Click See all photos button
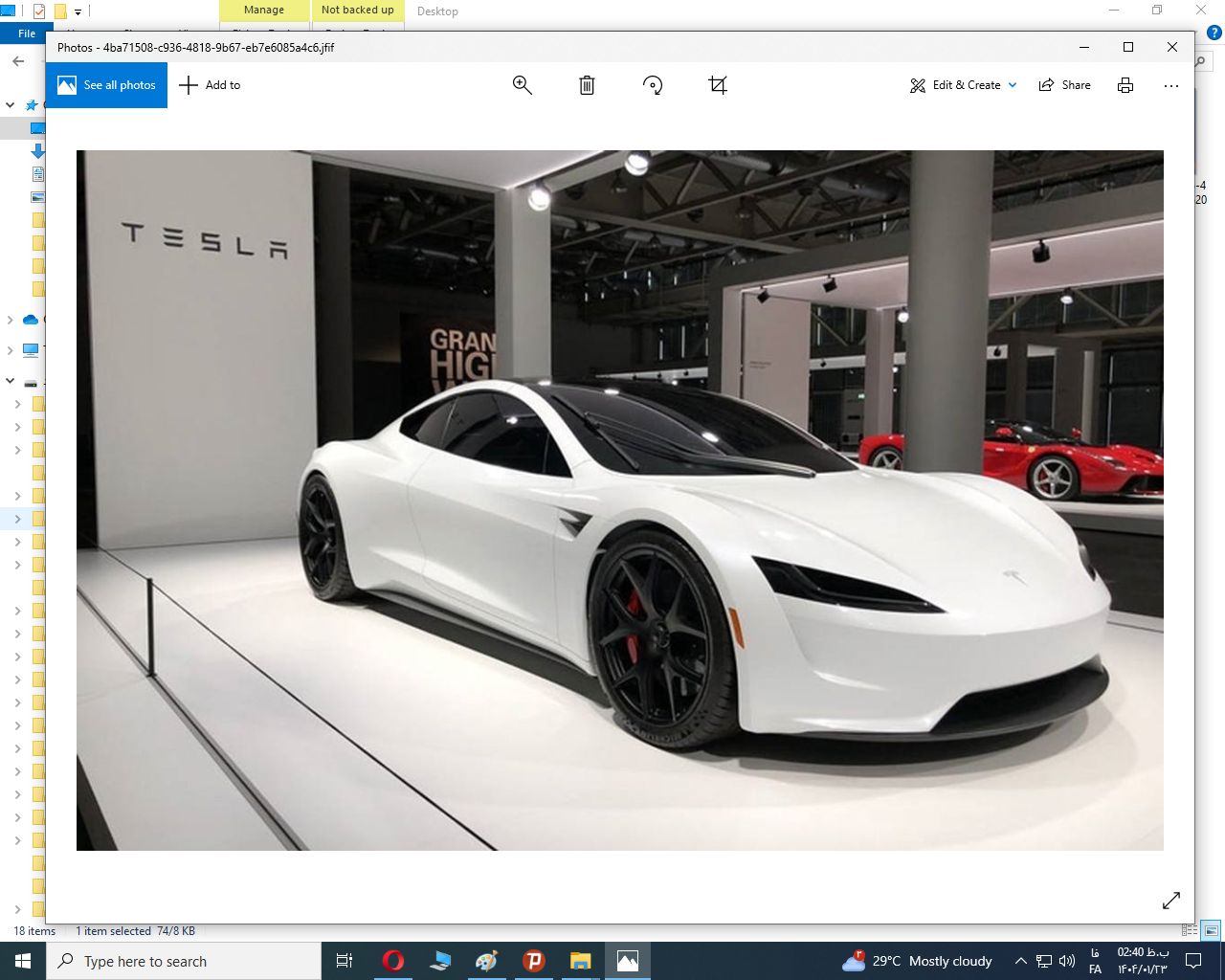 [106, 85]
